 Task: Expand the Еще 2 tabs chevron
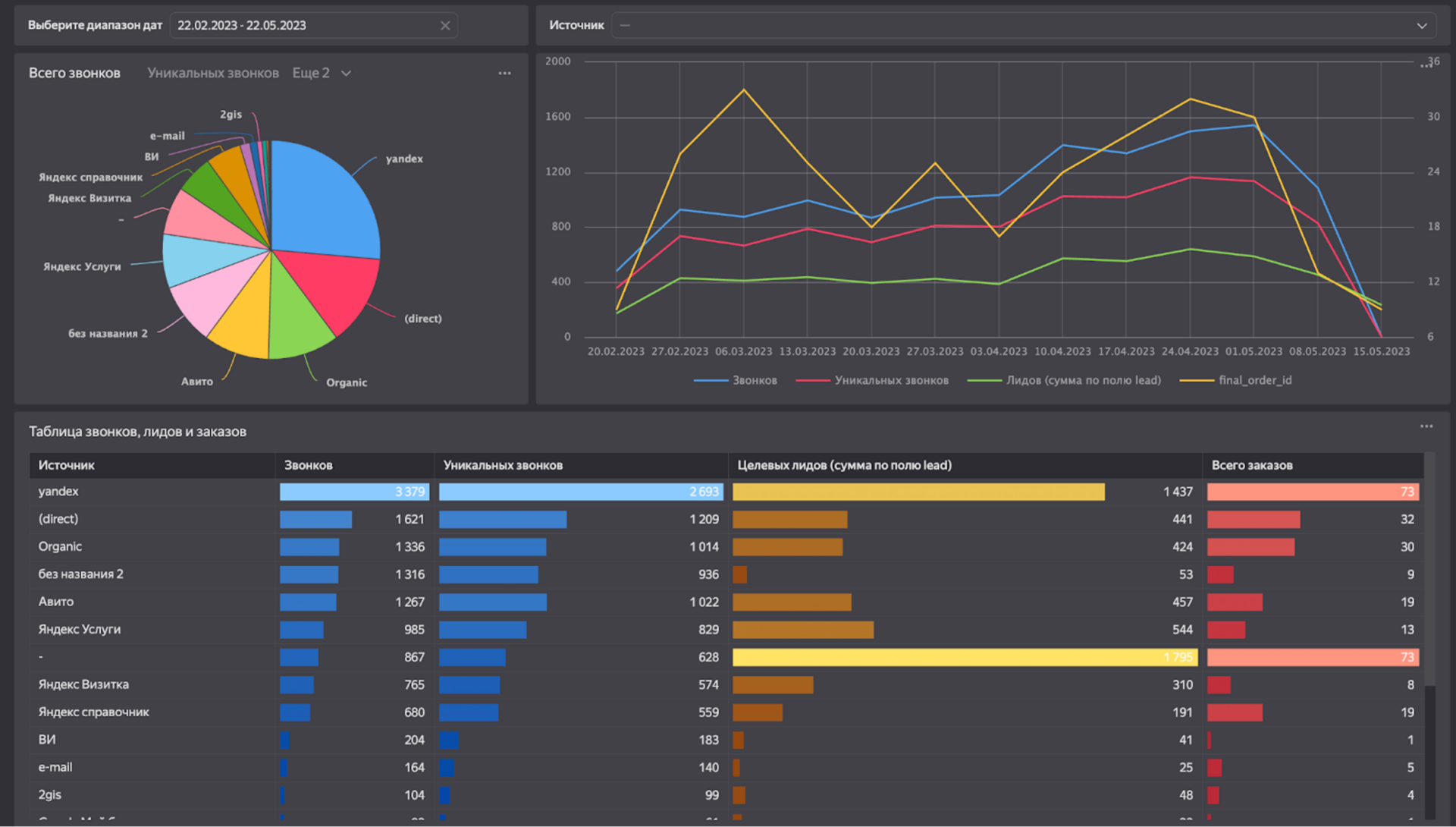(346, 74)
